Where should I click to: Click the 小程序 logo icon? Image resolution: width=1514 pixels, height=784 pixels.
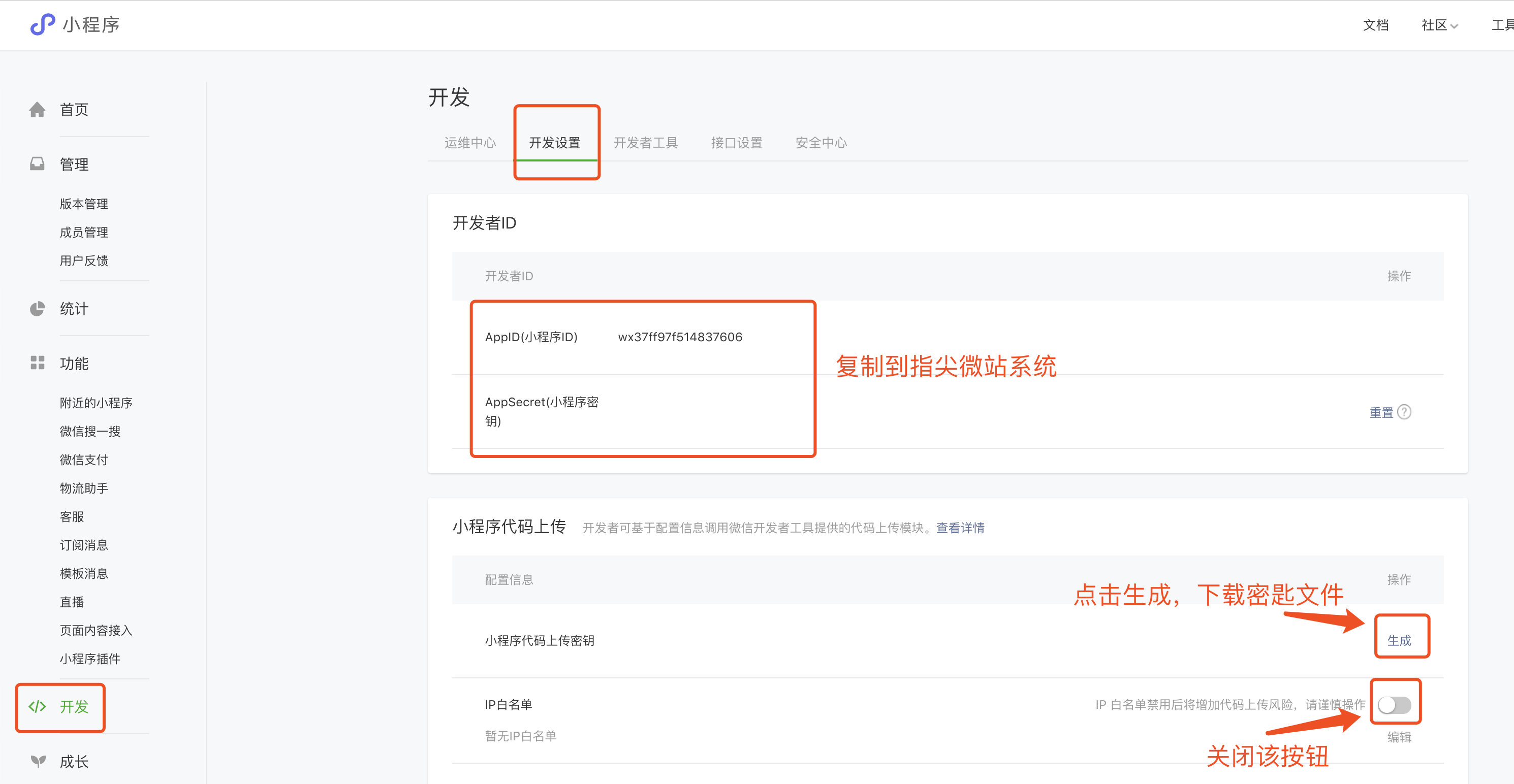point(42,25)
